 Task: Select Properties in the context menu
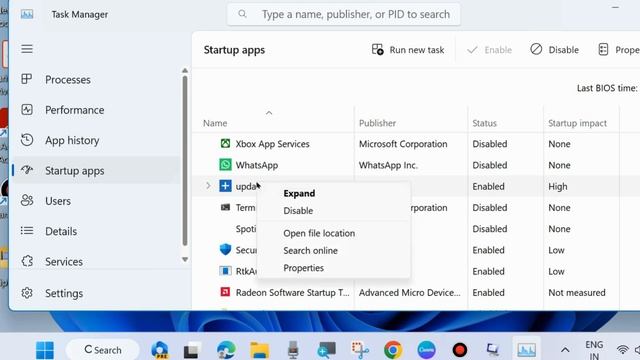[304, 268]
